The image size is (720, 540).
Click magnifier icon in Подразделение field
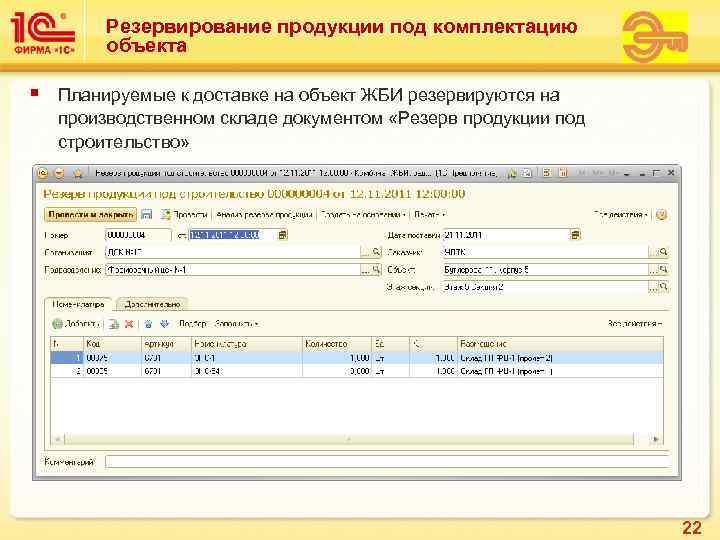tap(377, 270)
